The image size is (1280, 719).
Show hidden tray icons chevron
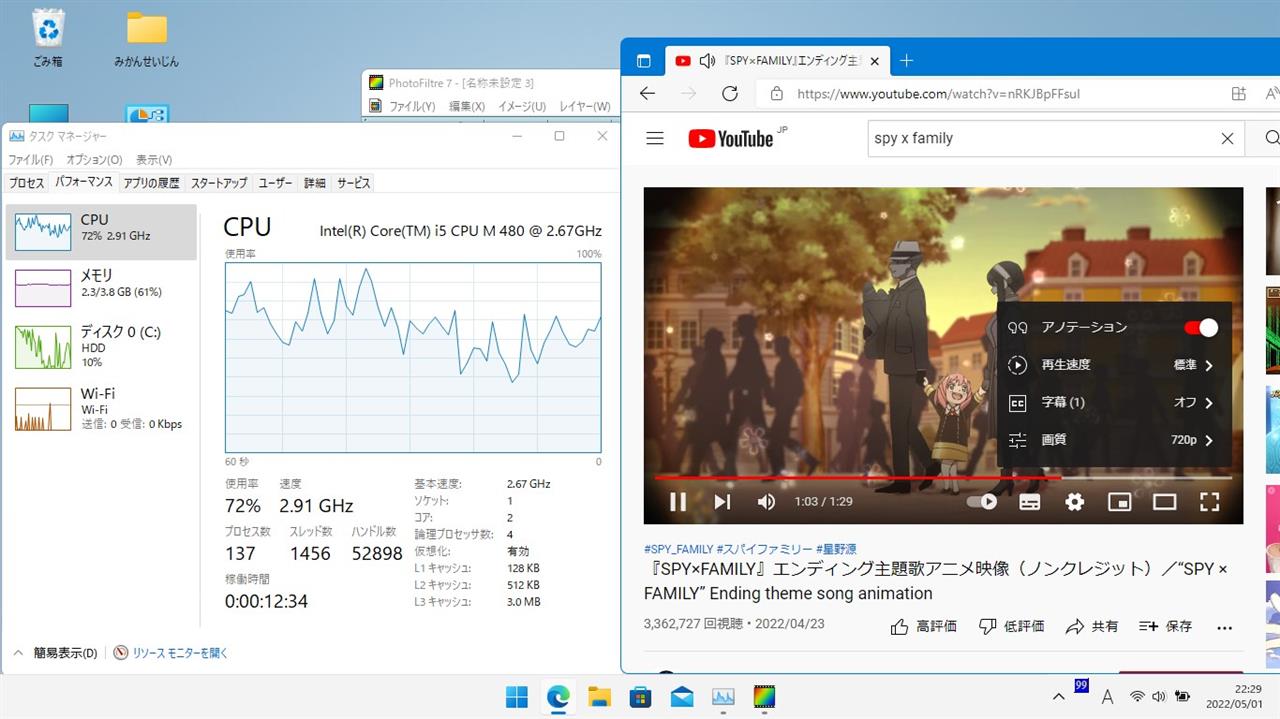(x=1058, y=696)
